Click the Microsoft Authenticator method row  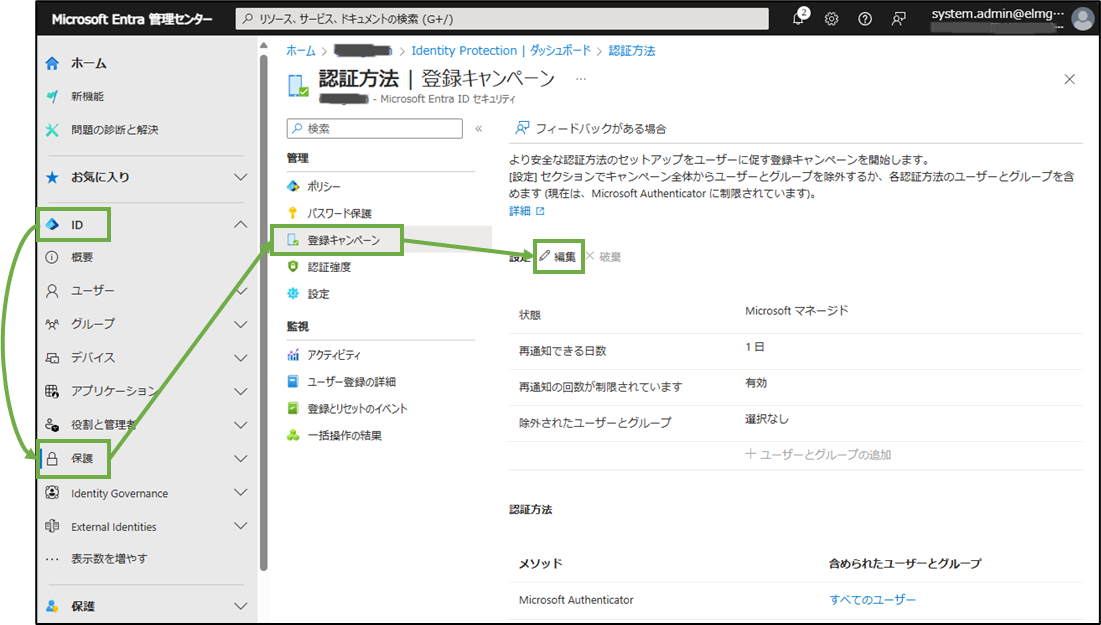[x=796, y=600]
